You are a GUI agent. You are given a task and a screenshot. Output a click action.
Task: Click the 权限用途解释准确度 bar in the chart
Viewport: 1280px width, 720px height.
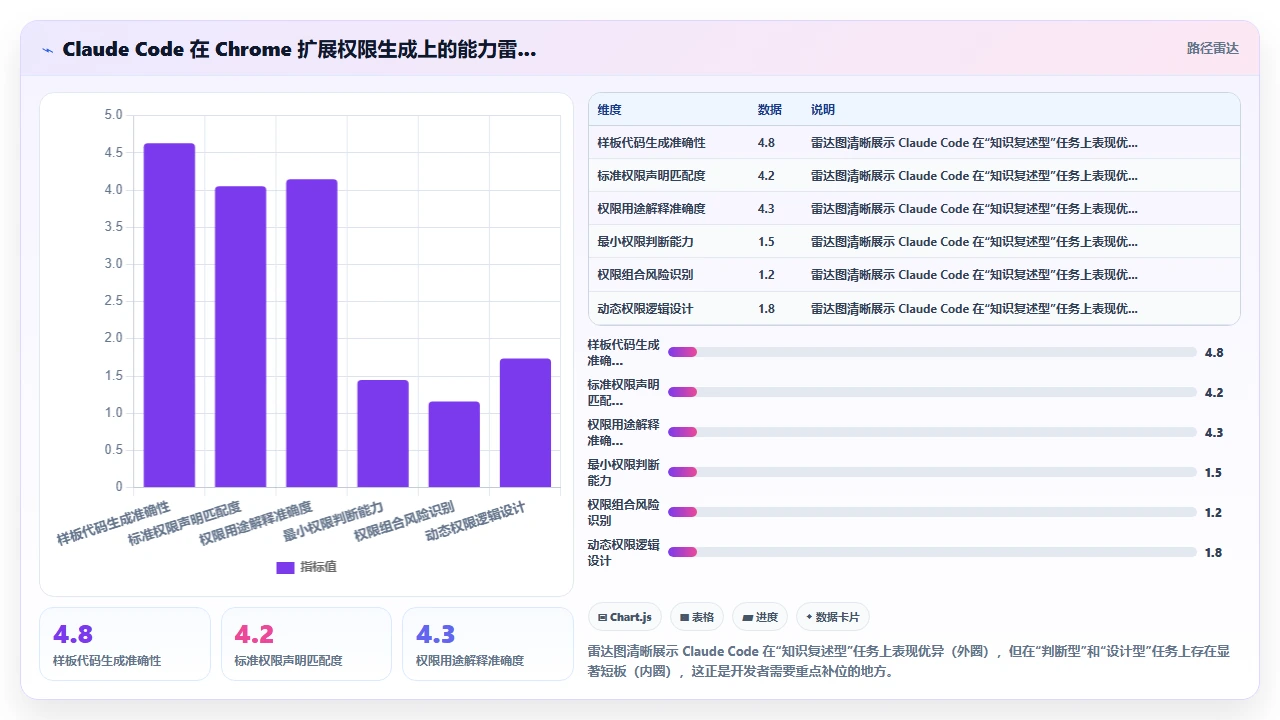coord(312,333)
